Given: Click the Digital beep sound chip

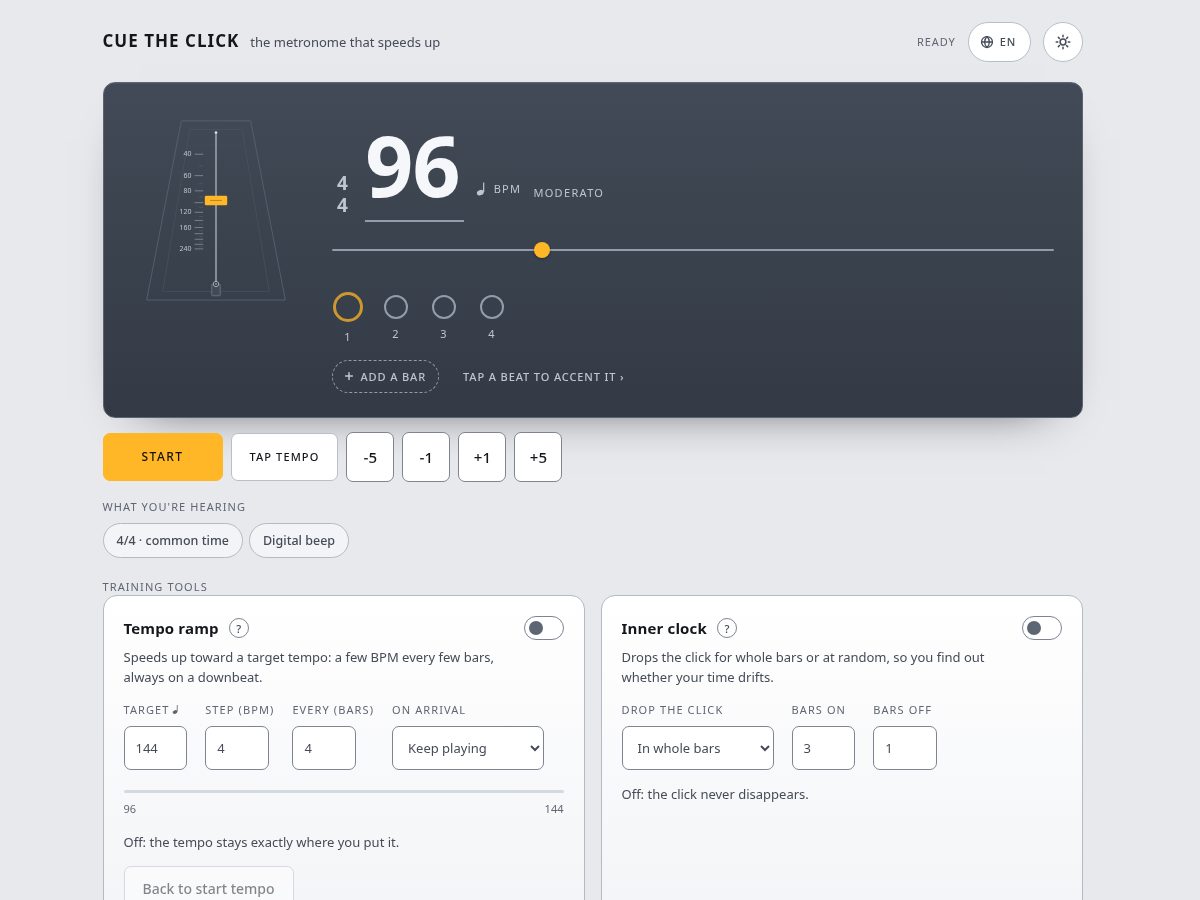Looking at the screenshot, I should 299,540.
